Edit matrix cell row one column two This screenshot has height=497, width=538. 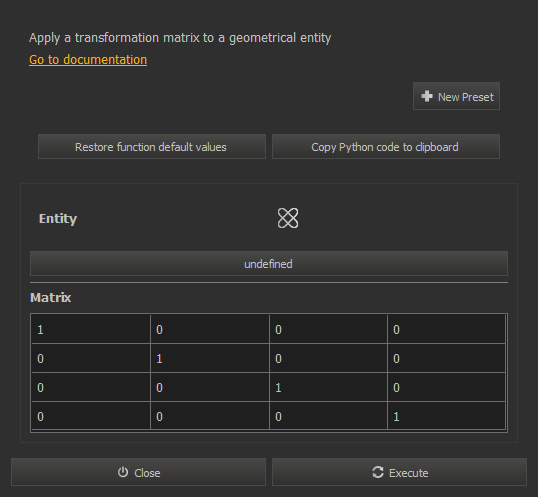tap(210, 329)
